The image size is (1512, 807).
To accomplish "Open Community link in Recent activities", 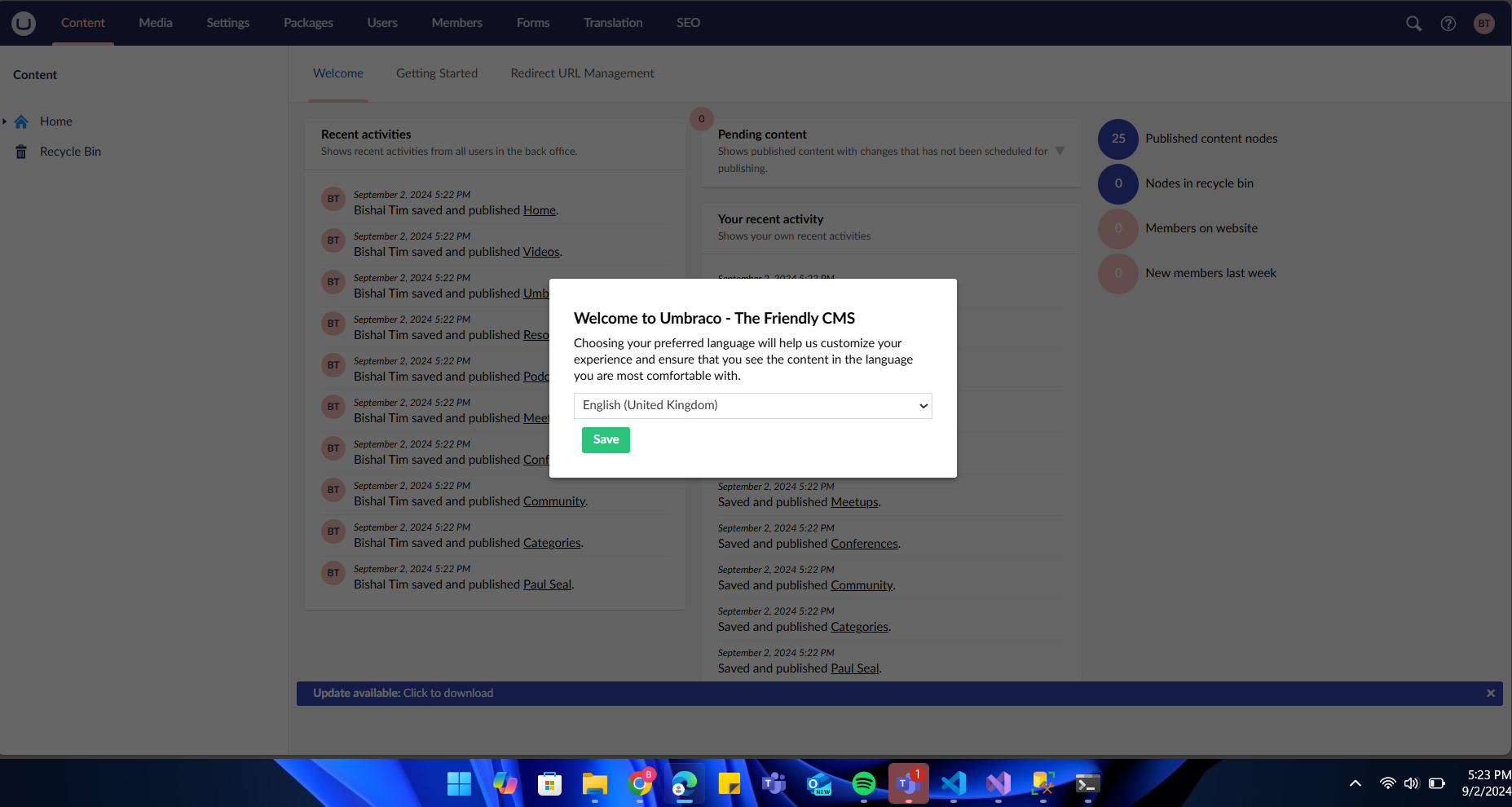I will click(554, 501).
